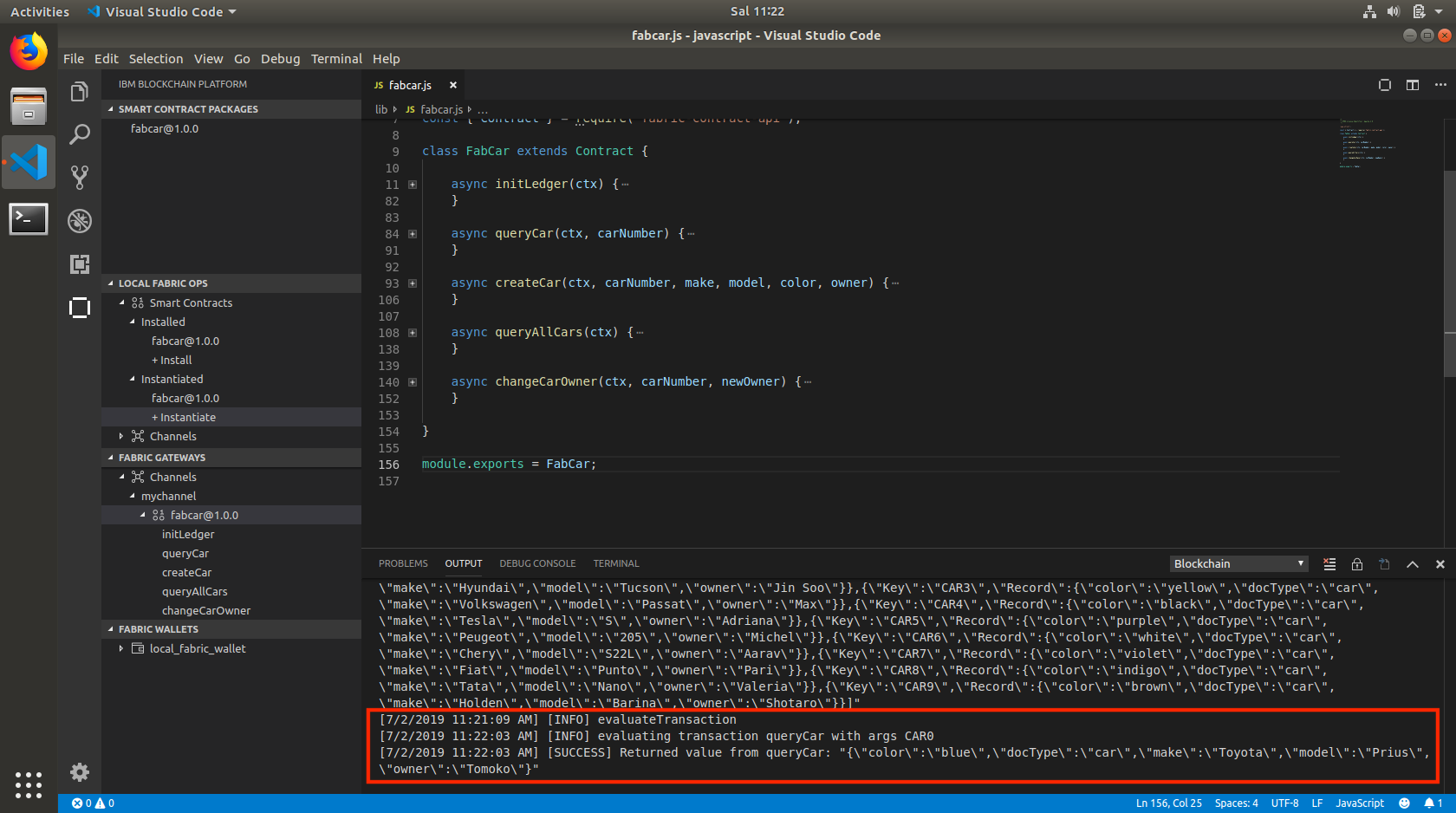The image size is (1456, 813).
Task: Select queryAllCars transaction
Action: 195,591
